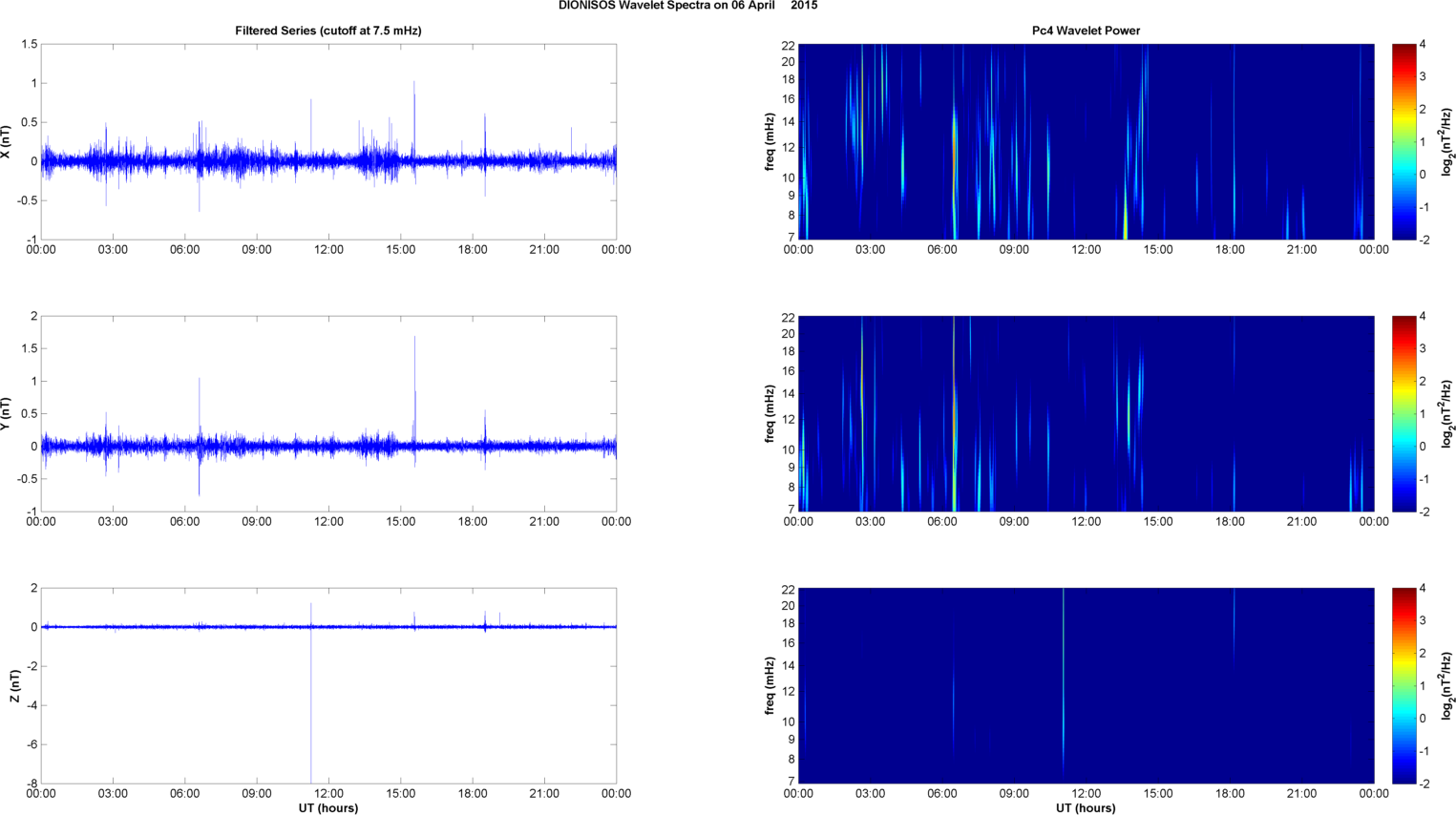This screenshot has height=815, width=1456.
Task: Click the log2(nT²/Hz) label of the top colorbar
Action: (x=1447, y=141)
